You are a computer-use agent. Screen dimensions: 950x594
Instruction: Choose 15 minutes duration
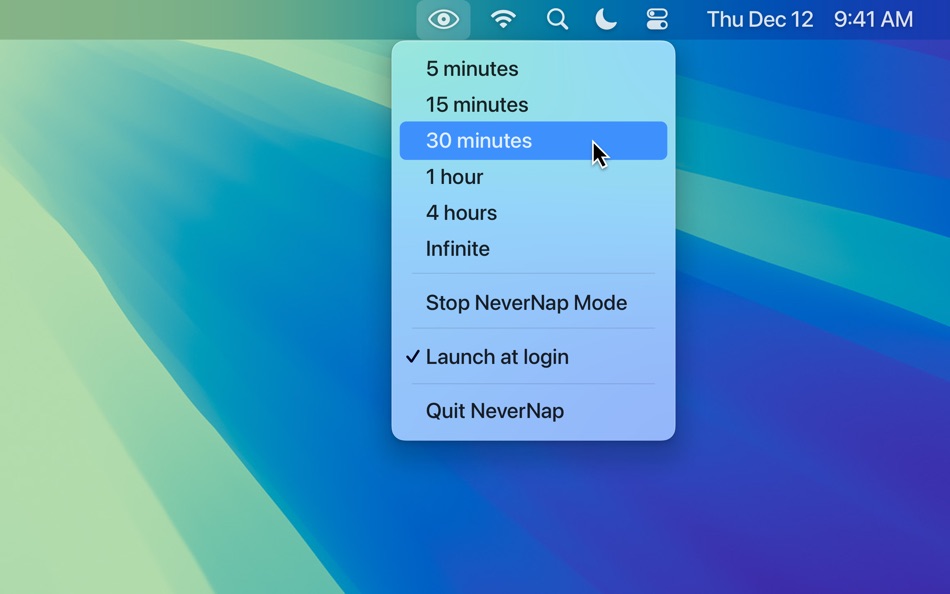[x=533, y=104]
